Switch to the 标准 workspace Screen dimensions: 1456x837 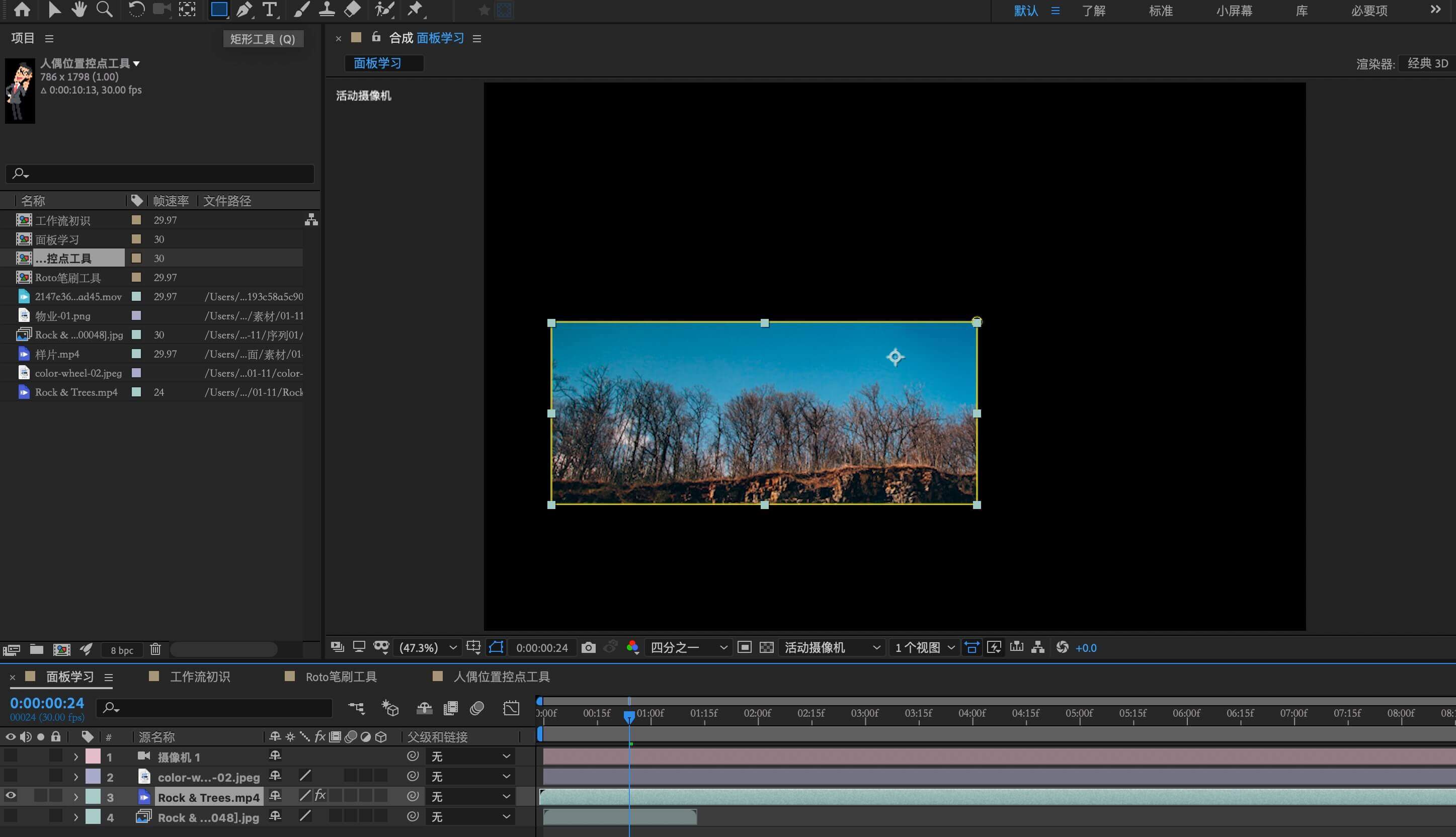point(1160,11)
